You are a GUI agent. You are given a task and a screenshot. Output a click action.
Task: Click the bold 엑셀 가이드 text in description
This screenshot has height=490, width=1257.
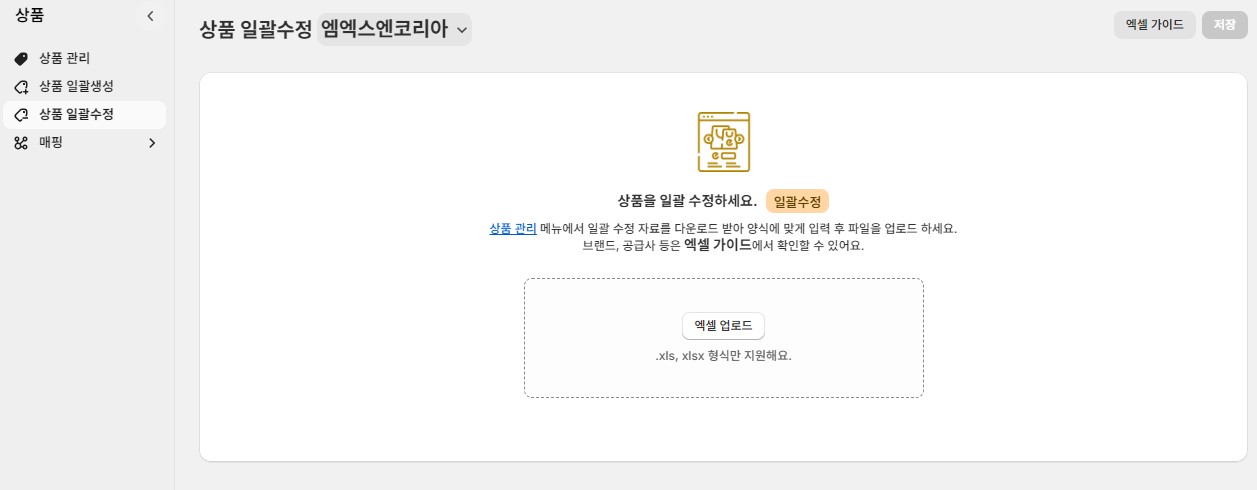point(718,244)
